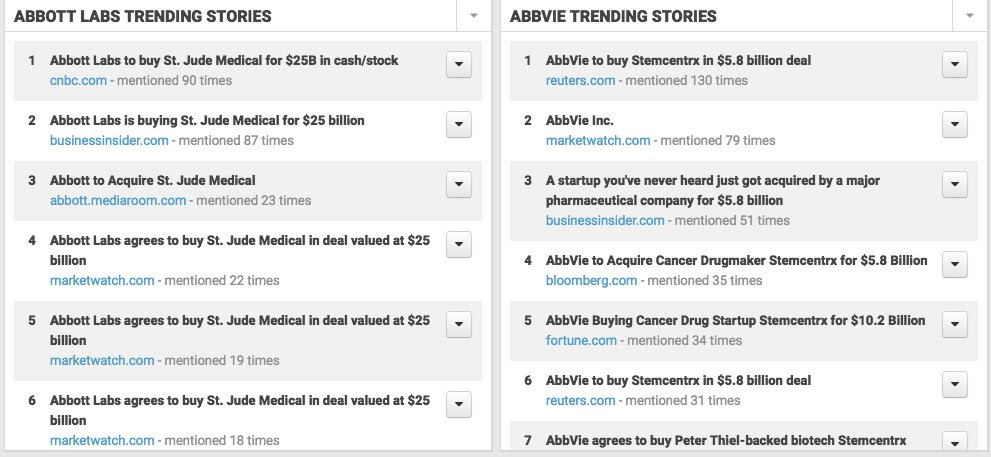Open dropdown for the abbott.mediaroom.com story
991x457 pixels.
point(458,184)
